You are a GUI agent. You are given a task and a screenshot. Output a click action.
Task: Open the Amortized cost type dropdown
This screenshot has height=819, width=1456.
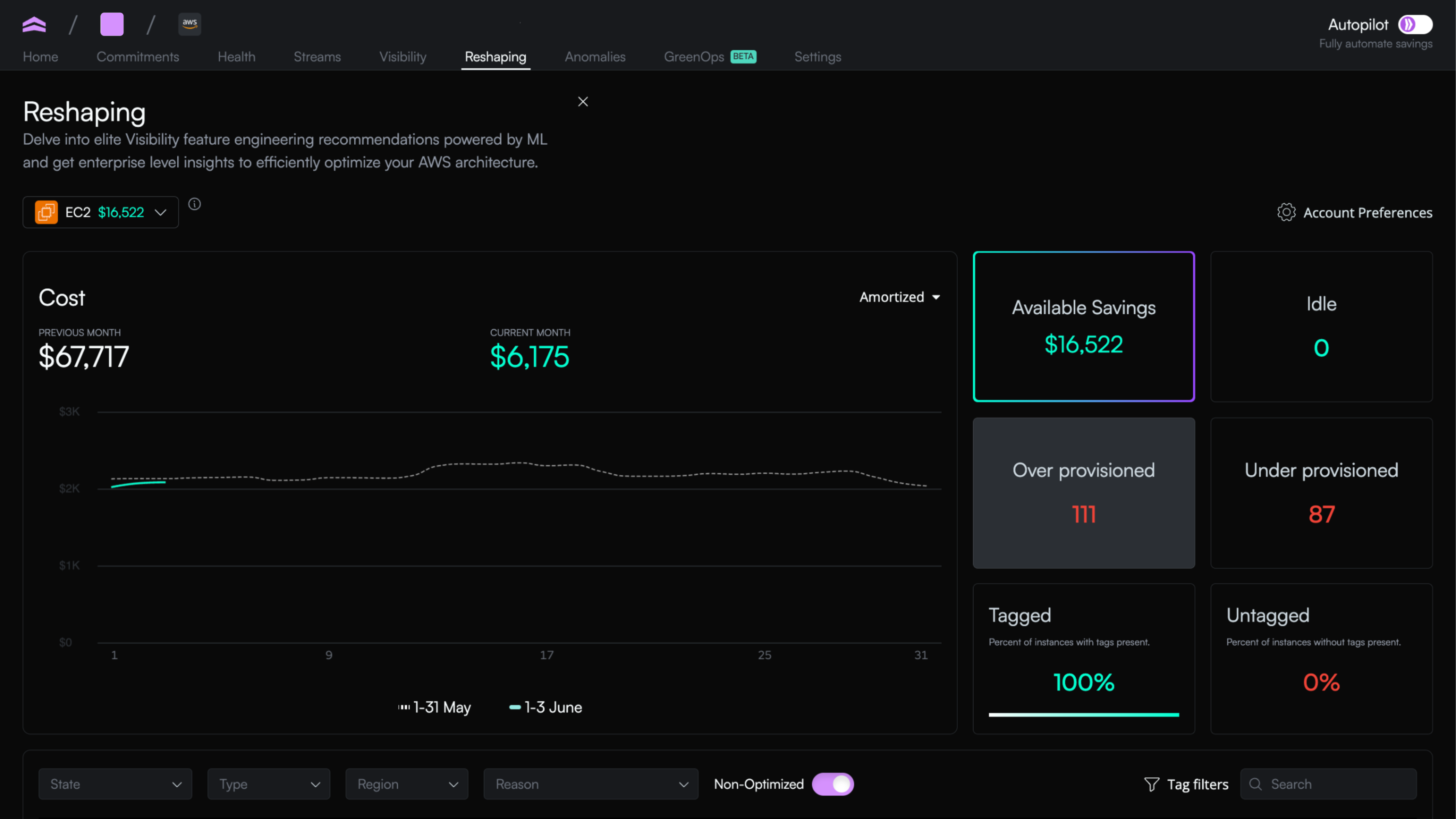click(x=899, y=297)
